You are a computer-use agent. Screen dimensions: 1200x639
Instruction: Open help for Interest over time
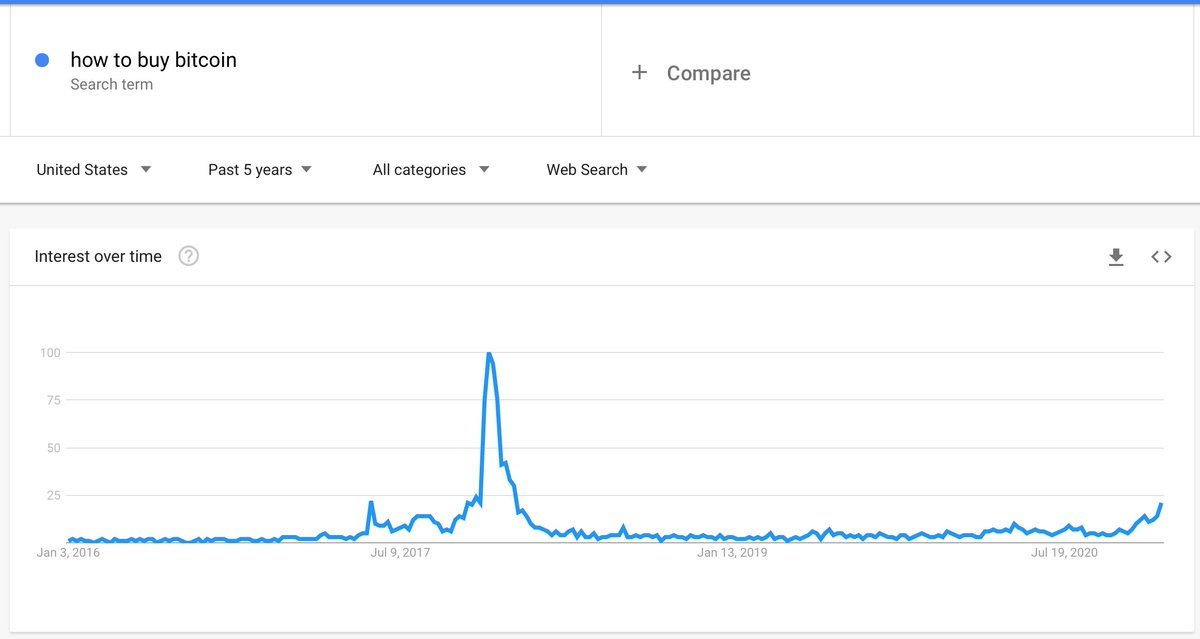(x=188, y=256)
